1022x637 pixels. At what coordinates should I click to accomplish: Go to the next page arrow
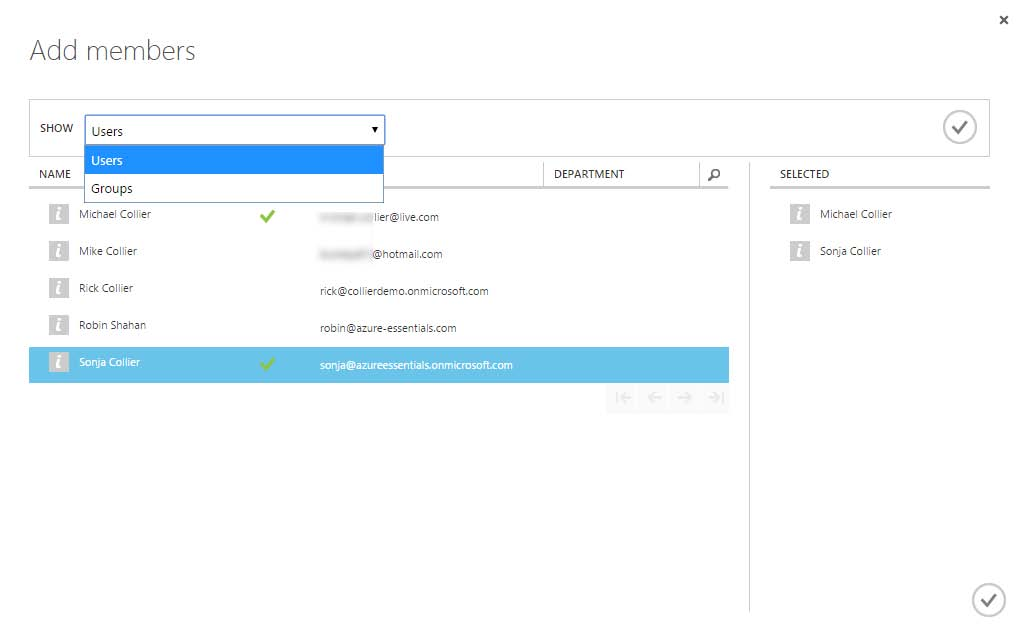click(x=684, y=398)
